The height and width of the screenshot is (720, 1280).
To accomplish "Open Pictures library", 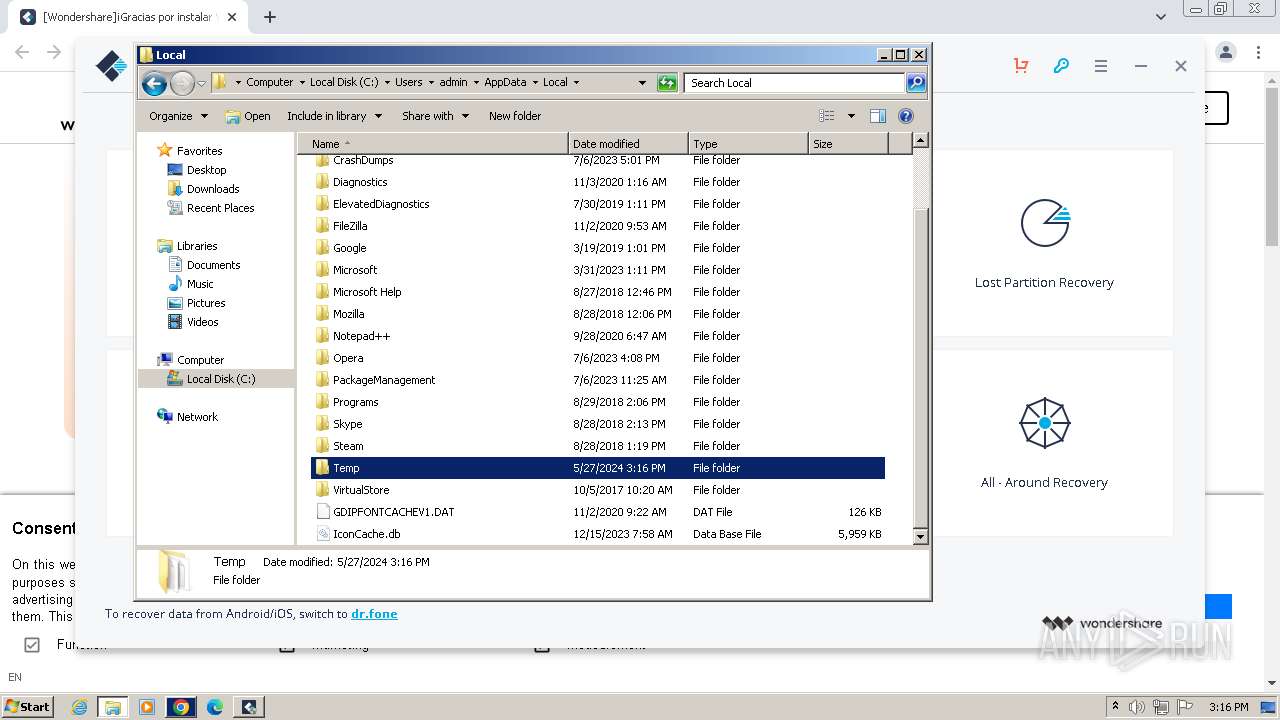I will pos(206,303).
